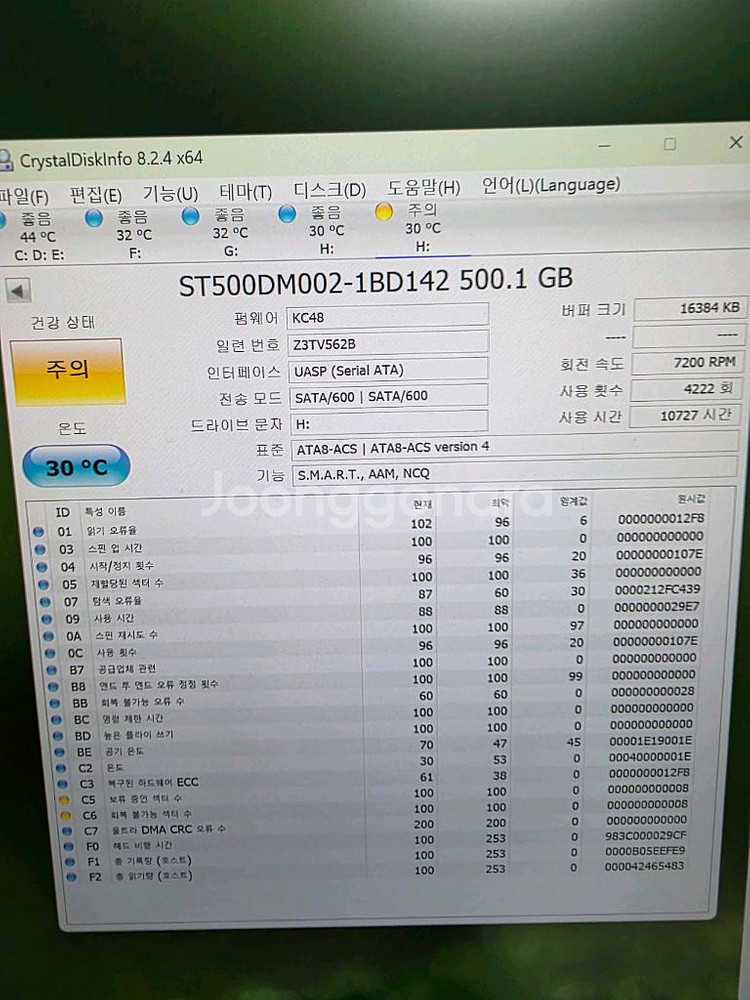The image size is (750, 1000).
Task: Click the CrystalDiskInfo app icon in title bar
Action: 5,161
